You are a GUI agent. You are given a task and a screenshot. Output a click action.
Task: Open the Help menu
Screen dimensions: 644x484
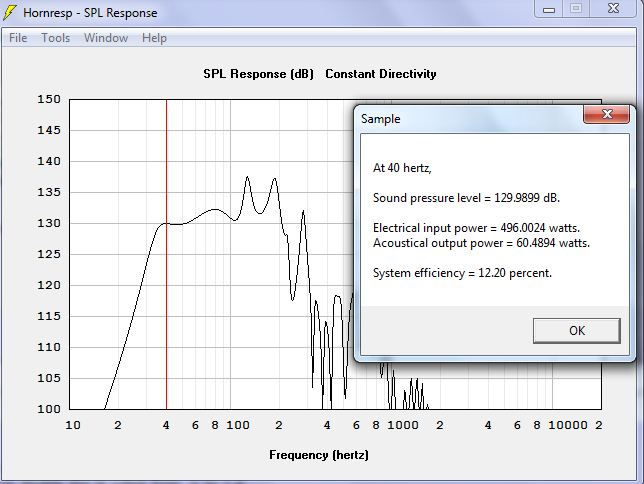(154, 38)
